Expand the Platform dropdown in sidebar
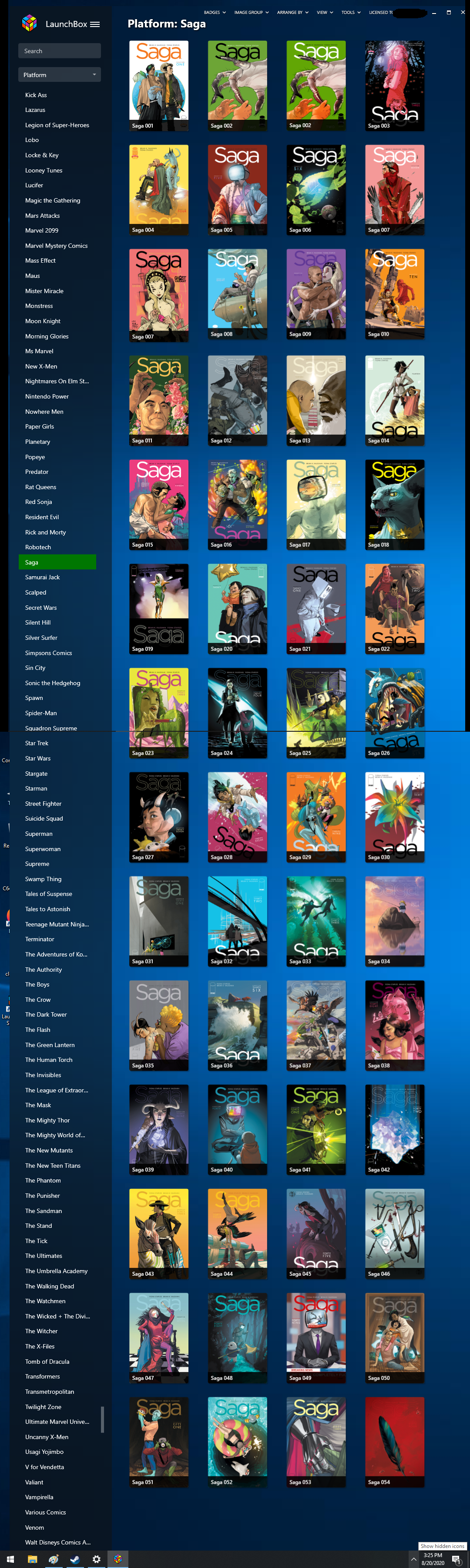This screenshot has width=470, height=1568. [x=60, y=75]
